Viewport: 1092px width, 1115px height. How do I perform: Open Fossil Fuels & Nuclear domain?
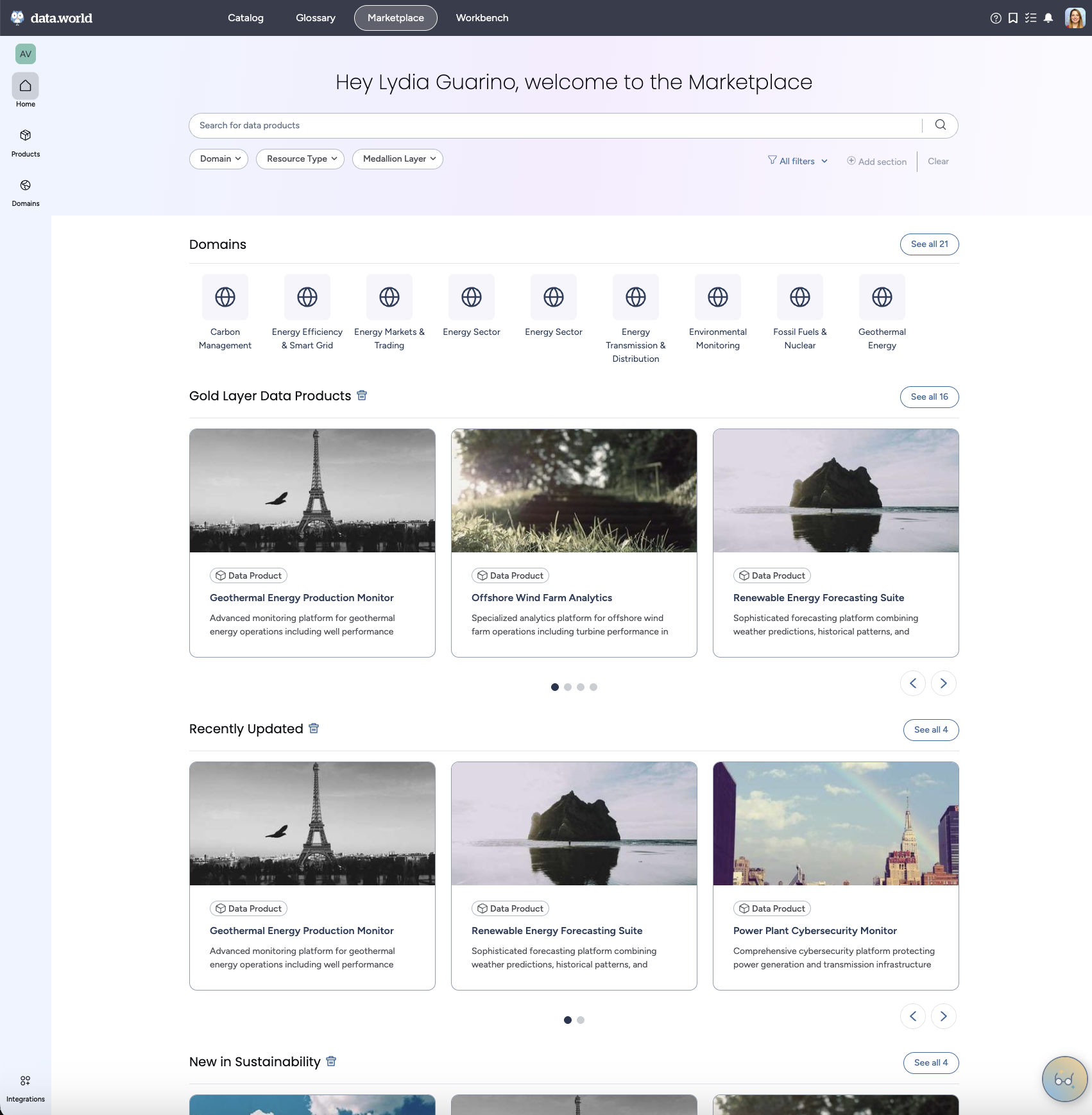tap(800, 312)
